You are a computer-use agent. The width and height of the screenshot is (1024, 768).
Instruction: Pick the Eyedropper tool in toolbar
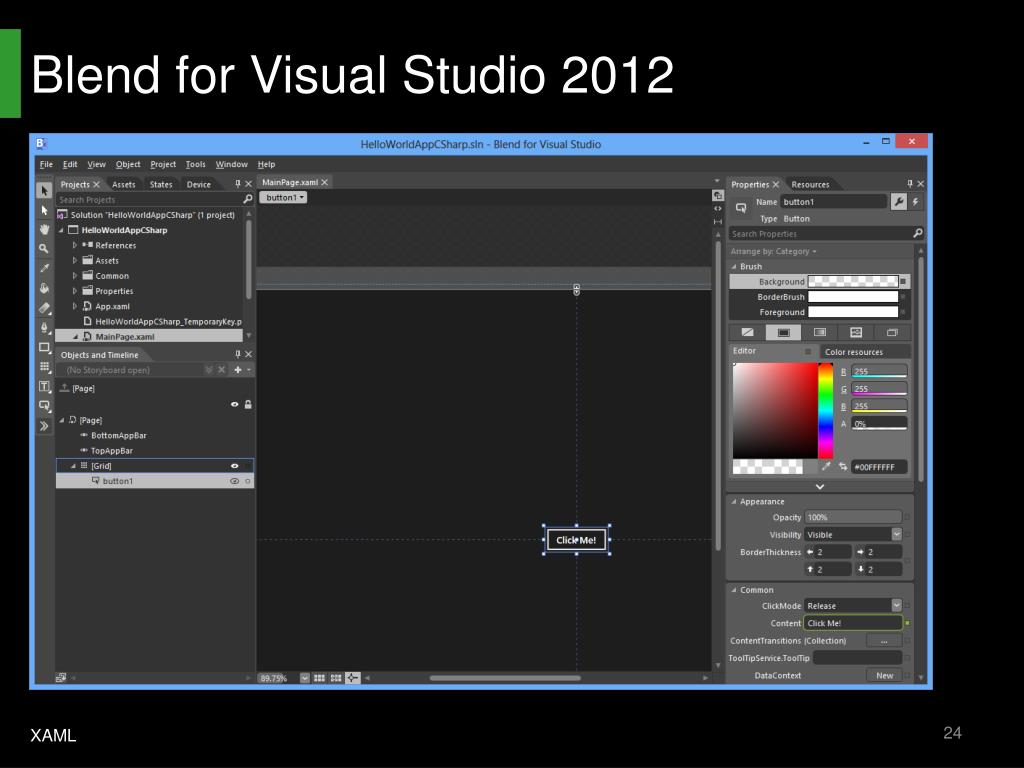coord(44,268)
